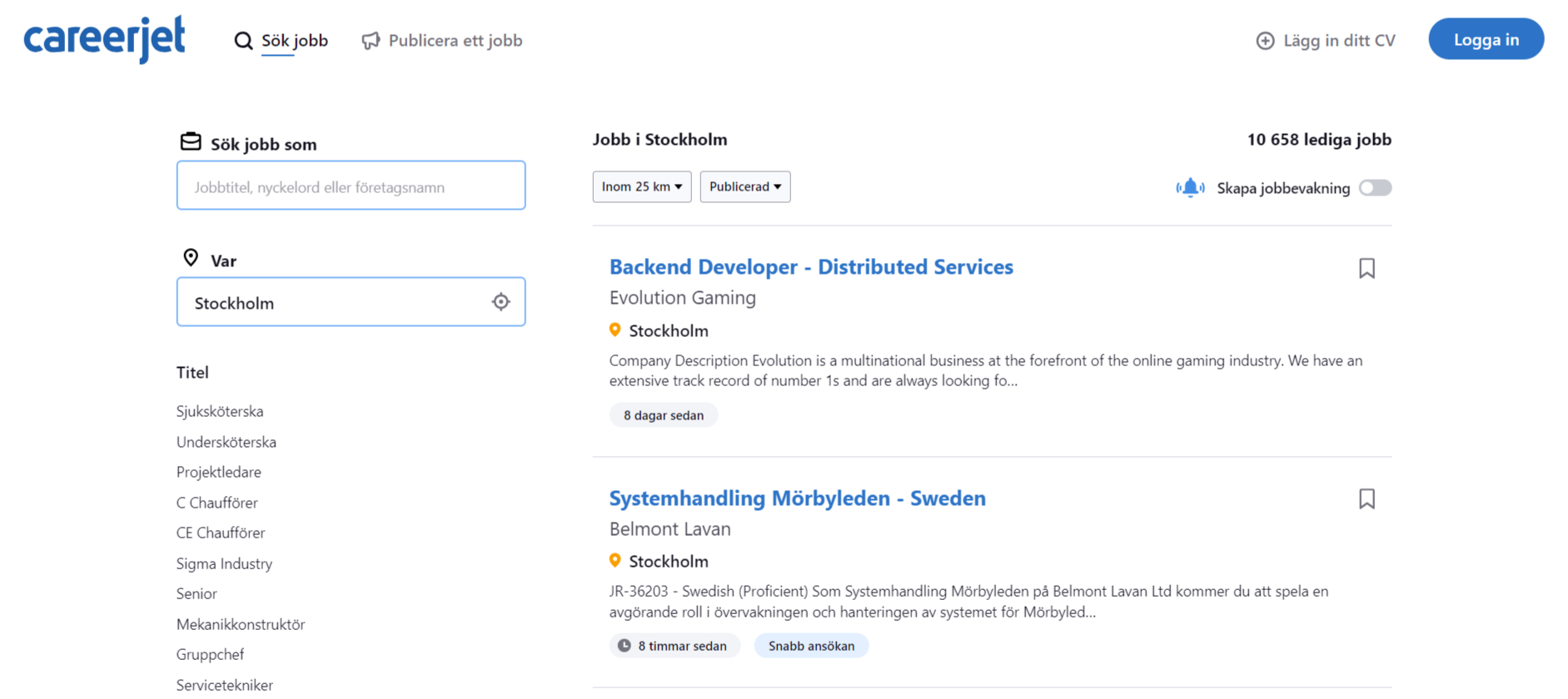This screenshot has height=699, width=1568.
Task: Open the Publicera ett jobb menu item
Action: pos(455,41)
